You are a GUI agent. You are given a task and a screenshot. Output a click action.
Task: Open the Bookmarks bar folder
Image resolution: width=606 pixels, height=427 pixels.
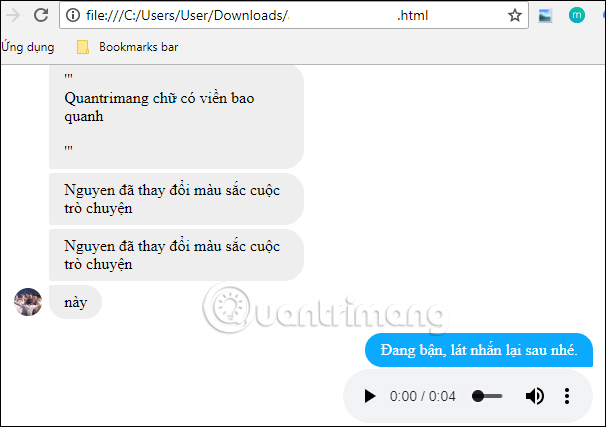click(x=128, y=47)
